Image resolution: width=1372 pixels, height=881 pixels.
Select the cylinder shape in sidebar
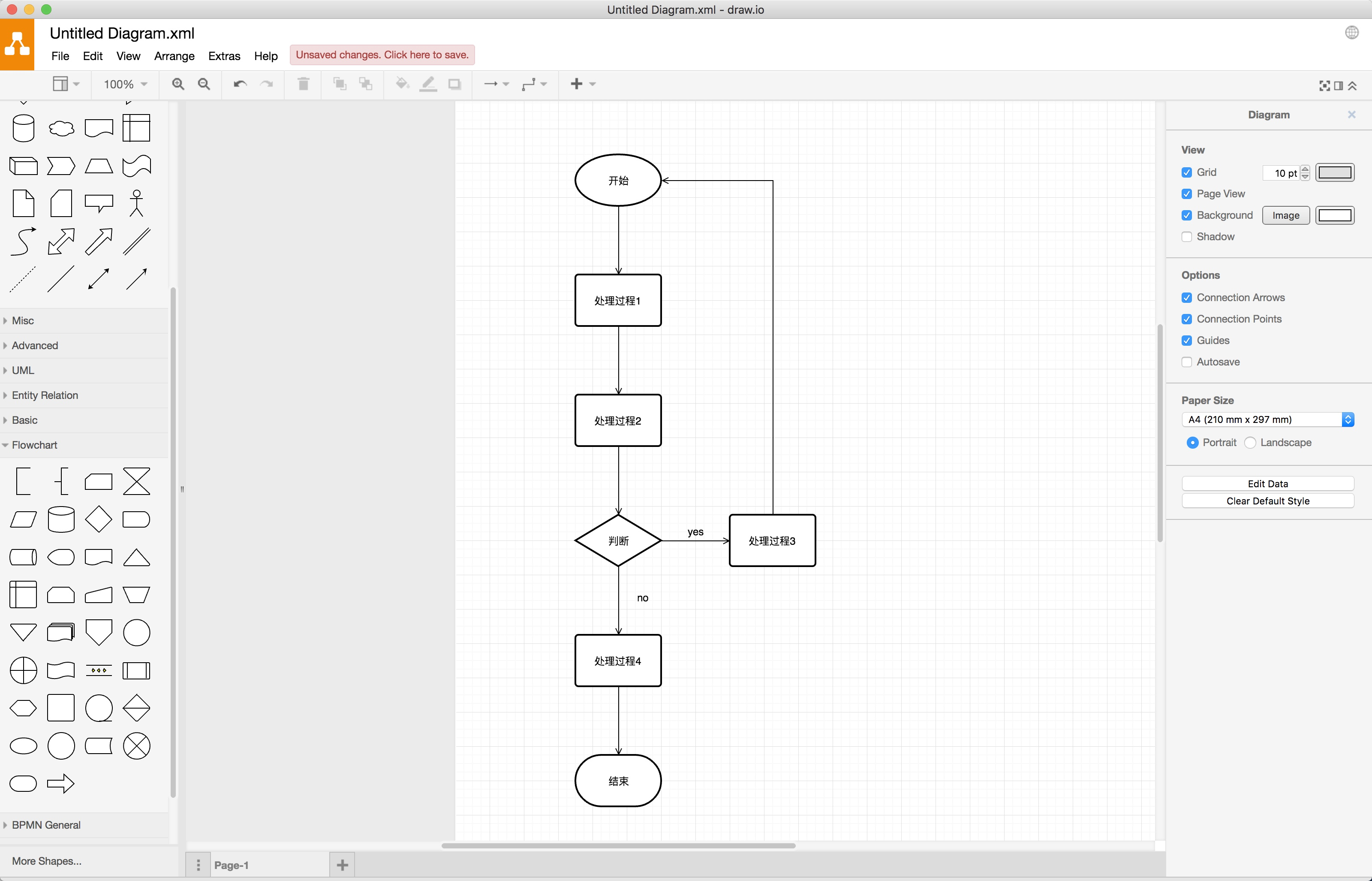(x=24, y=128)
